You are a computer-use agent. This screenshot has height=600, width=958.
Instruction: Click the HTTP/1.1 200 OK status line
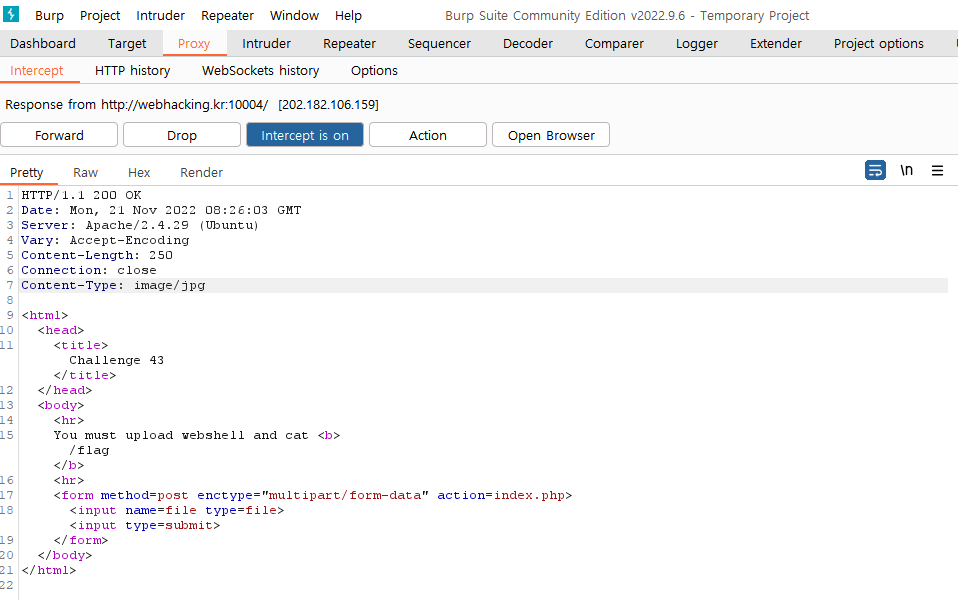81,195
